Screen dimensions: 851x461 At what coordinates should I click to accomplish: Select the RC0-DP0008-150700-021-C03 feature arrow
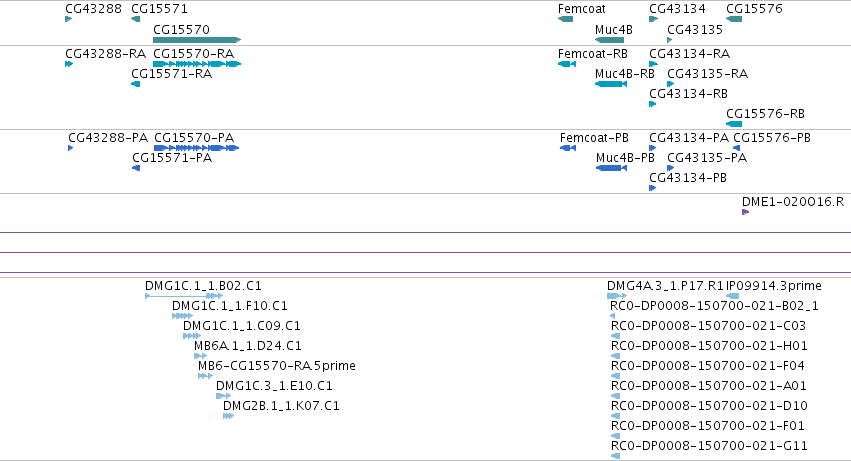click(x=615, y=336)
